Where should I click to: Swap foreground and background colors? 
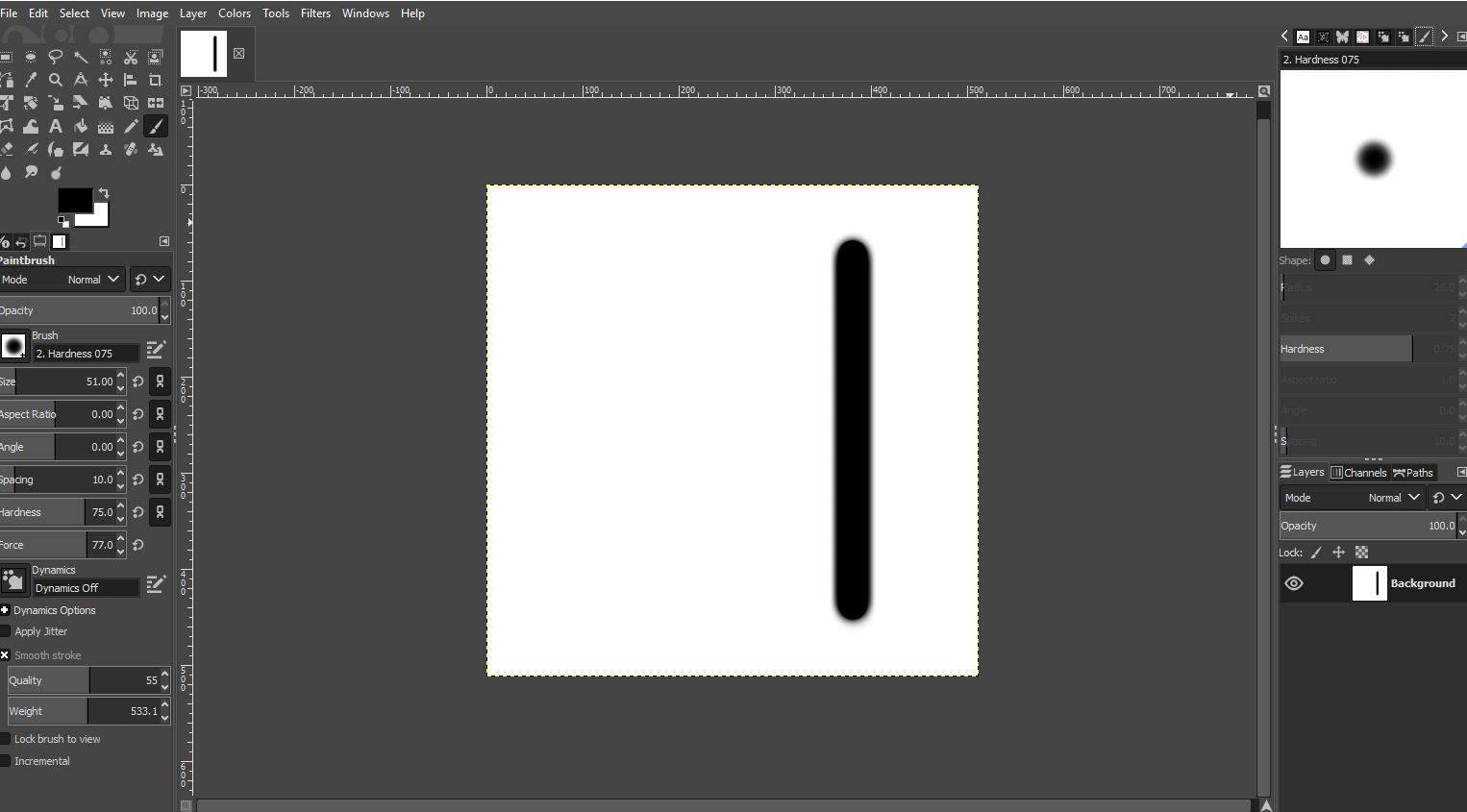[x=104, y=193]
